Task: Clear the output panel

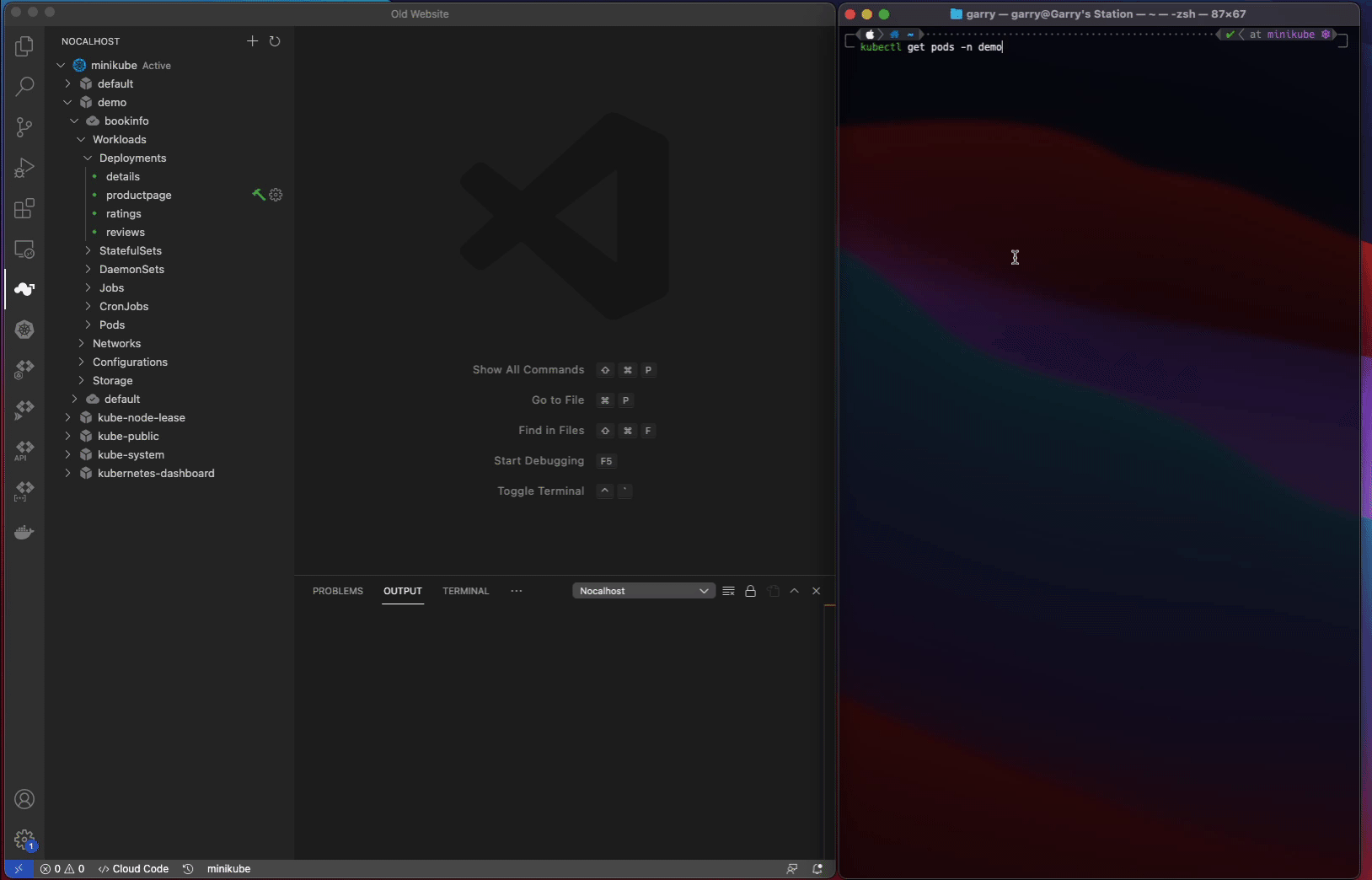Action: coord(728,591)
